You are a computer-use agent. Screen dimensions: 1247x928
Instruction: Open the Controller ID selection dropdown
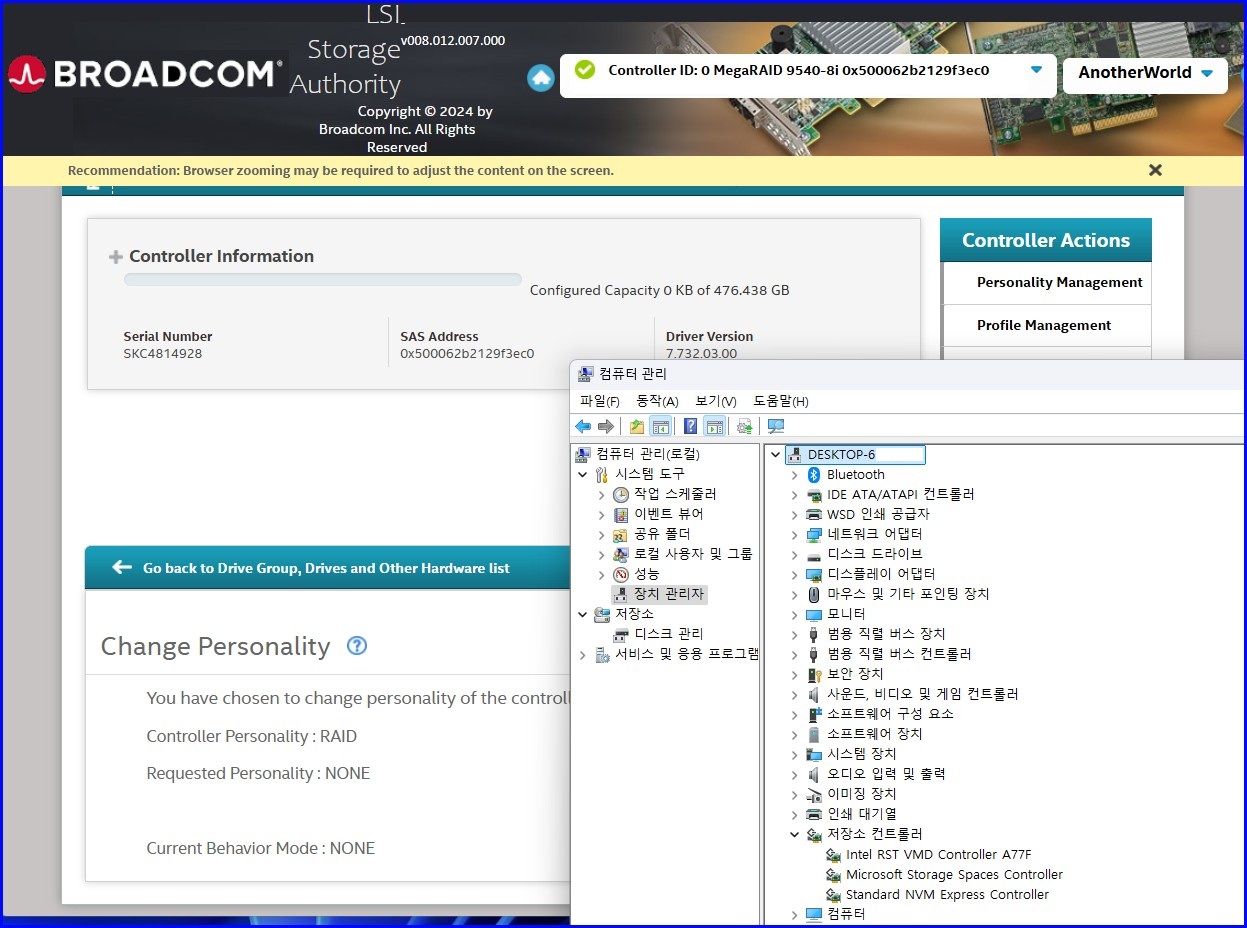tap(1036, 70)
